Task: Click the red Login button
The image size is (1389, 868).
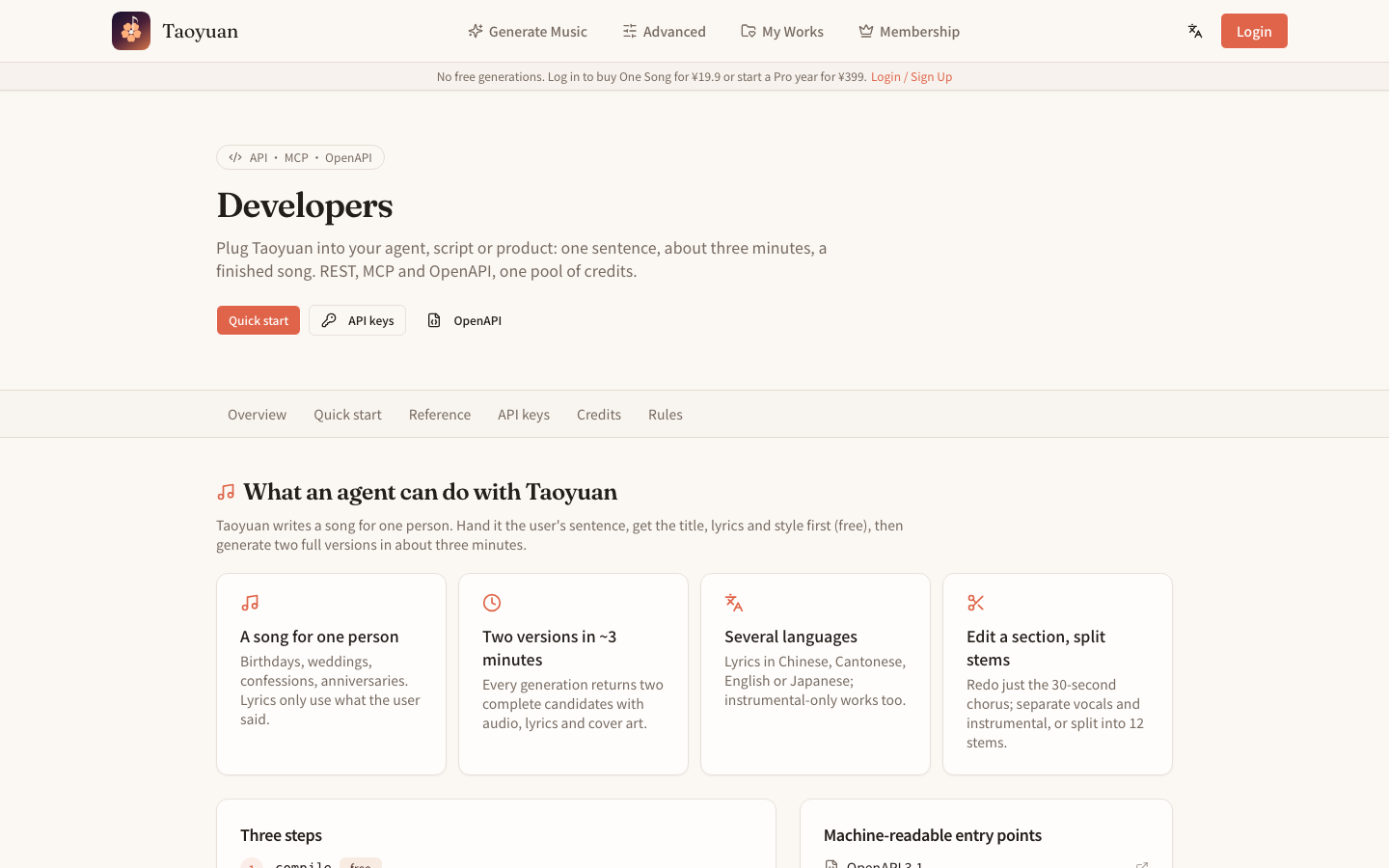Action: [x=1254, y=31]
